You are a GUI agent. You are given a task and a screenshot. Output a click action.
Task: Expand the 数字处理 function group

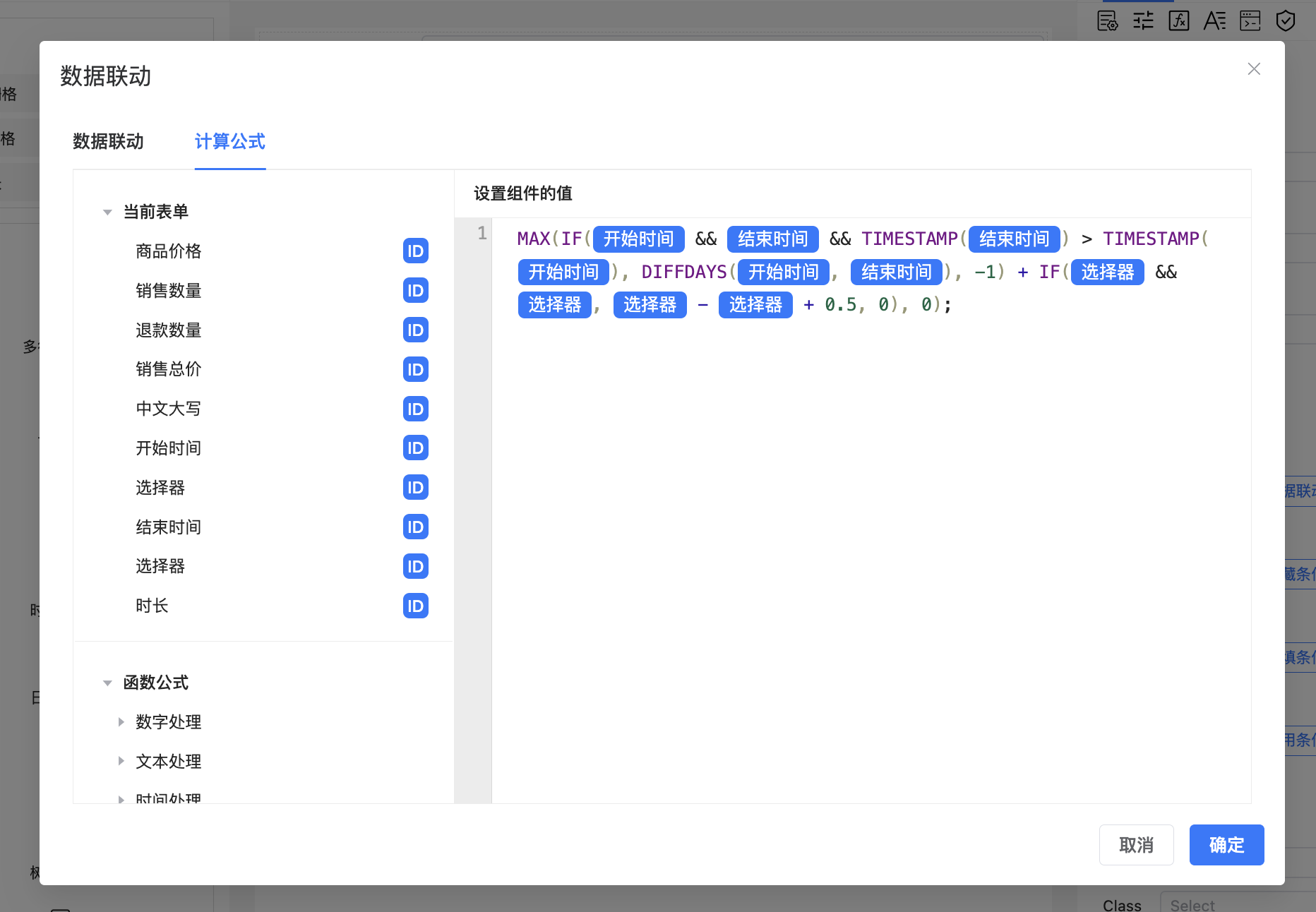pyautogui.click(x=121, y=722)
